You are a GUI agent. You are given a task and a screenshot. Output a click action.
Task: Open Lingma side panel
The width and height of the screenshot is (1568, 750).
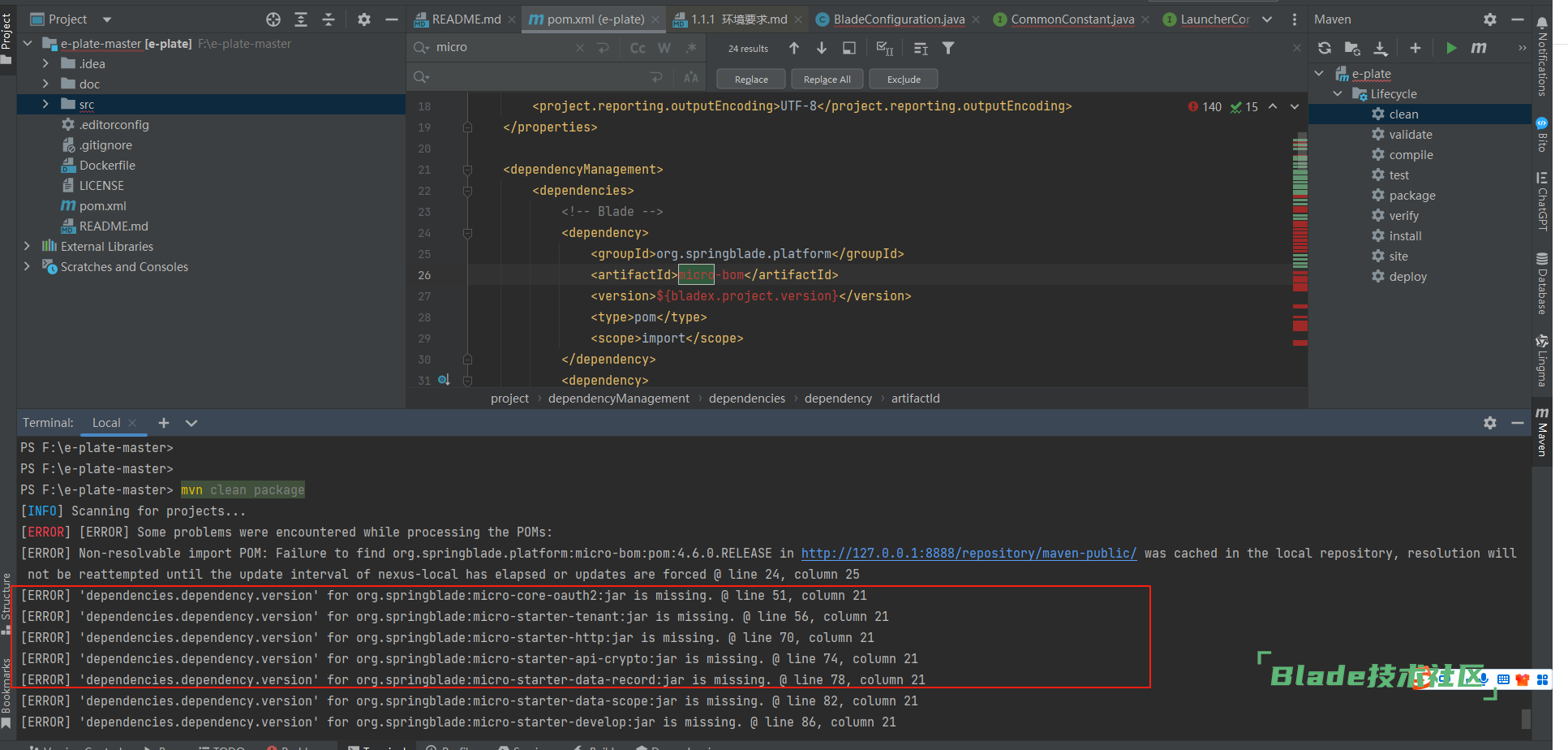tap(1542, 360)
